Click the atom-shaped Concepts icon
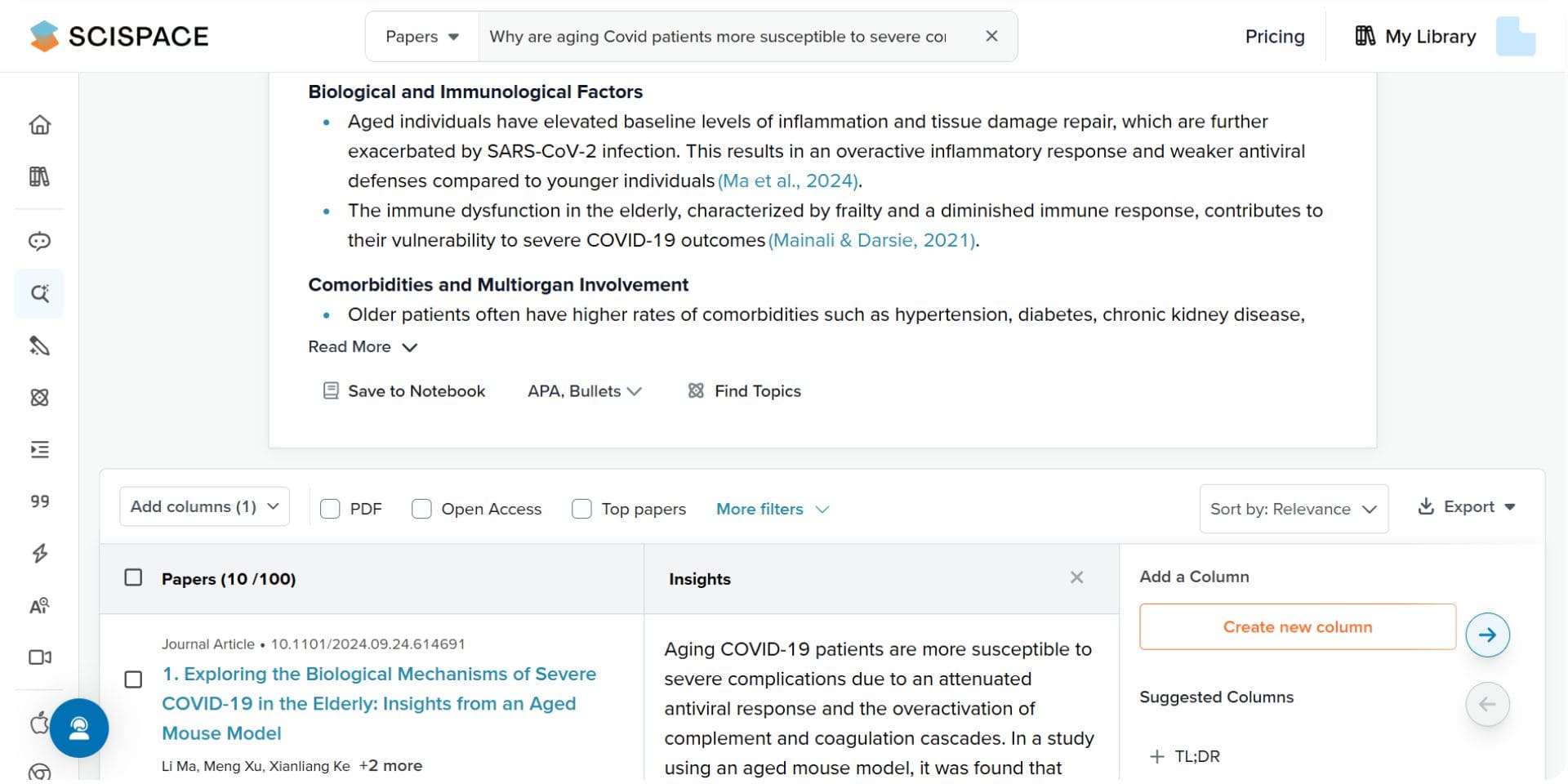The height and width of the screenshot is (784, 1568). click(x=39, y=398)
